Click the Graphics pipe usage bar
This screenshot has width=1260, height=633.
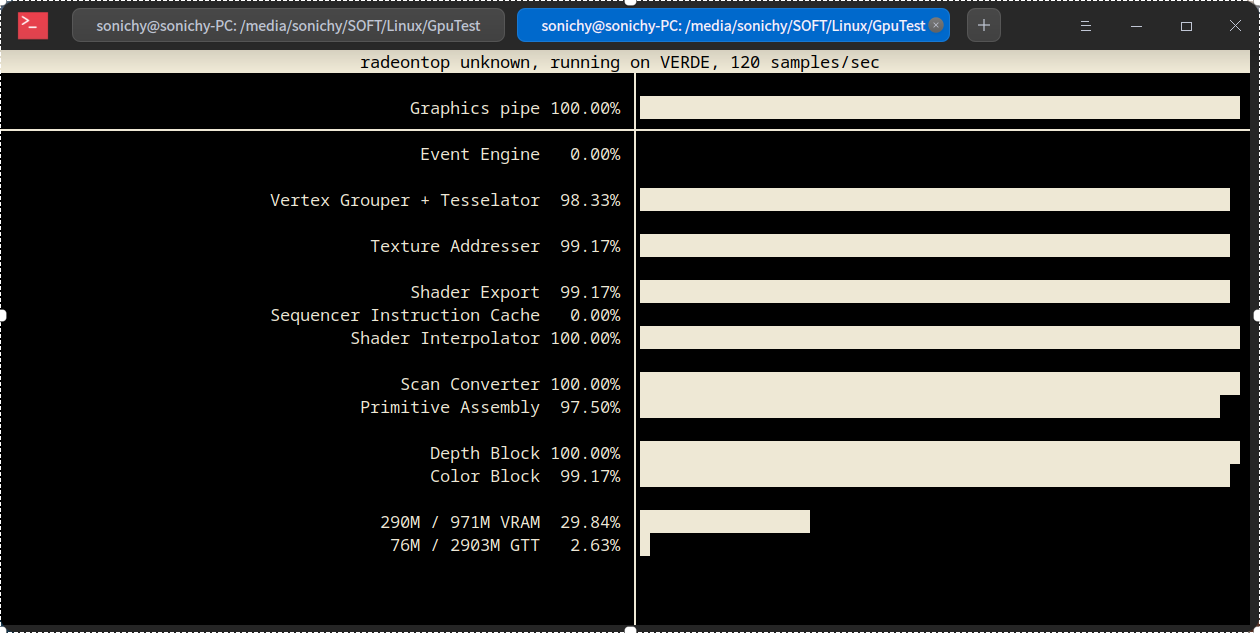point(940,108)
